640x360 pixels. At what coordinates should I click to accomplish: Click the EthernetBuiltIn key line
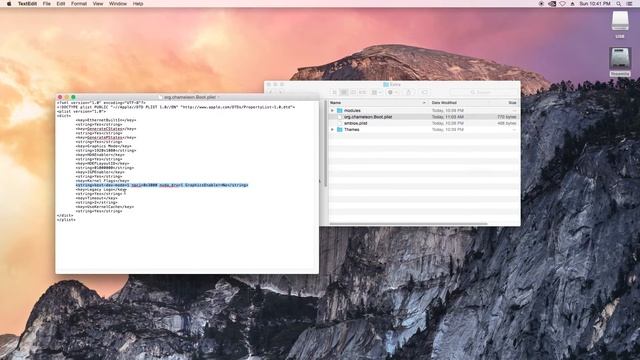tap(106, 120)
